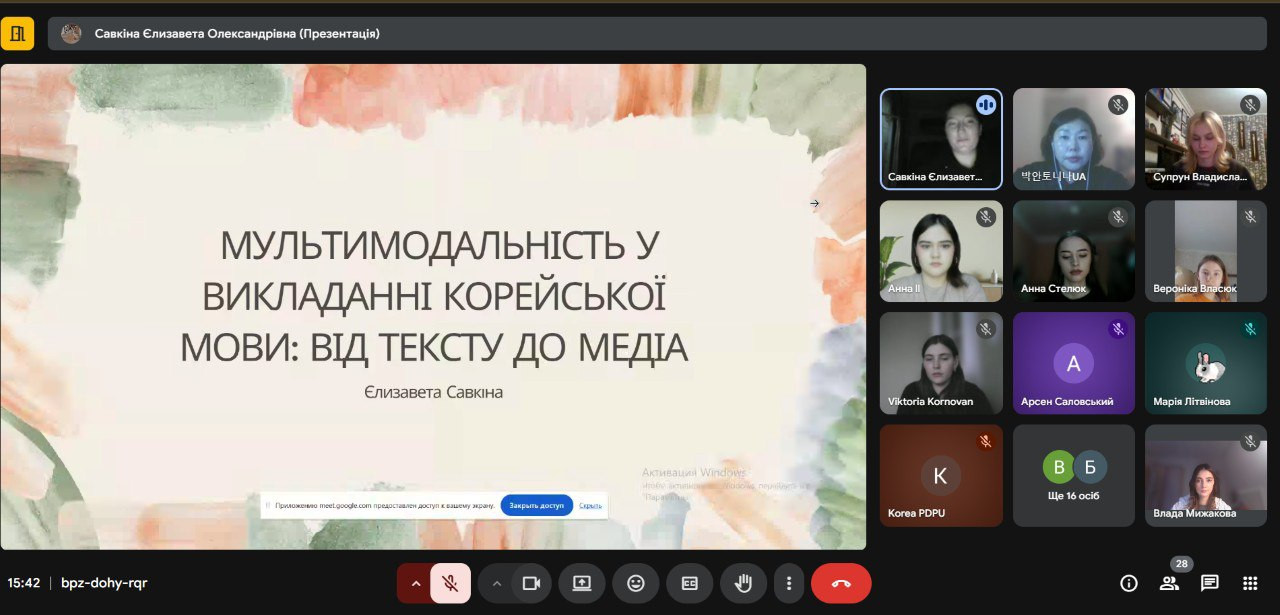Click muted mic icon on Анна II tile

point(986,216)
